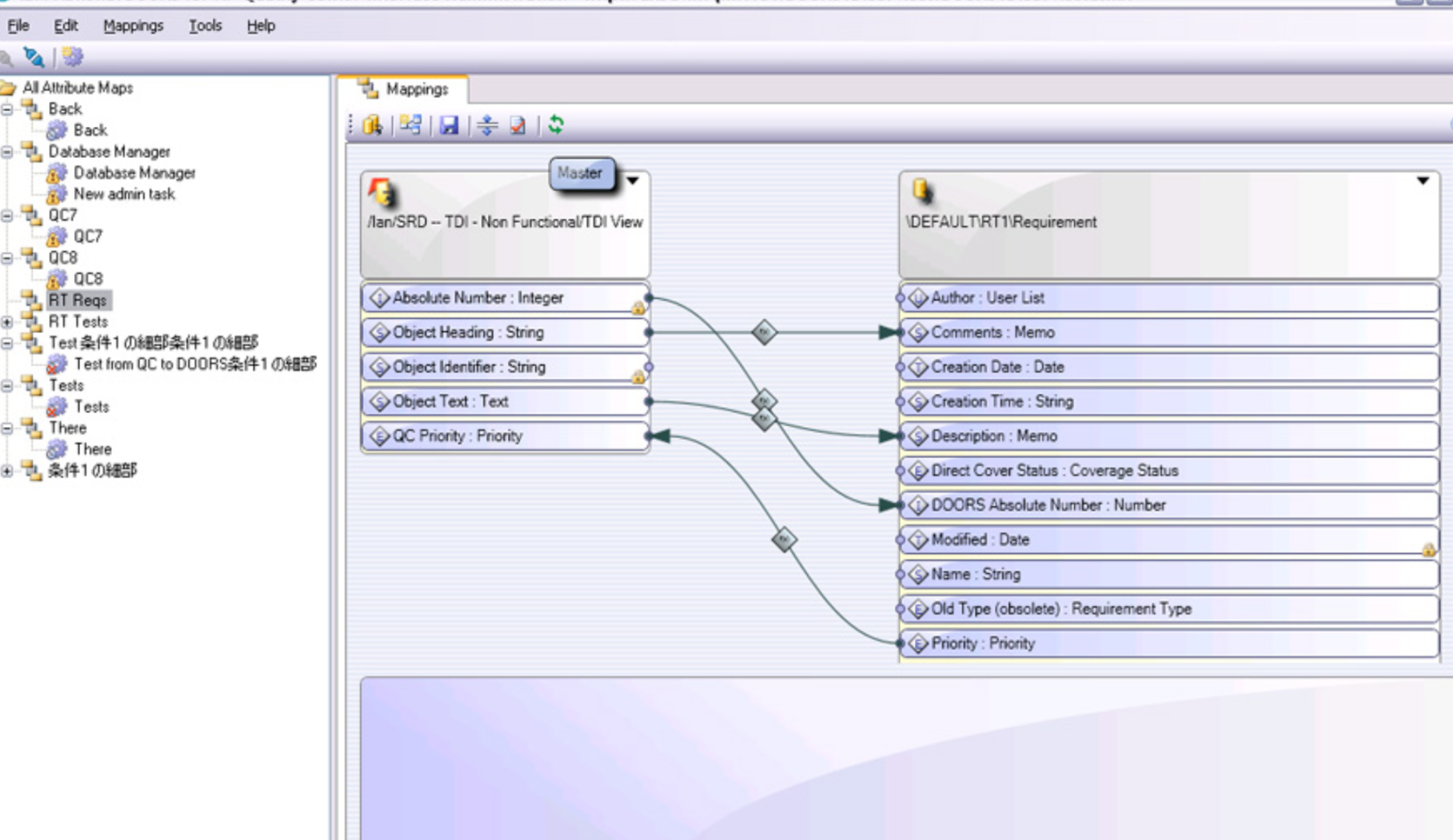Select Old Type (obsolete) : Requirement Type attribute
Viewport: 1453px width, 840px height.
click(1169, 609)
